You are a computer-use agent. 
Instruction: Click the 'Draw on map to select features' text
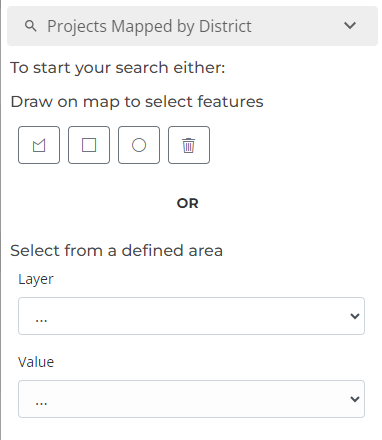pos(137,102)
